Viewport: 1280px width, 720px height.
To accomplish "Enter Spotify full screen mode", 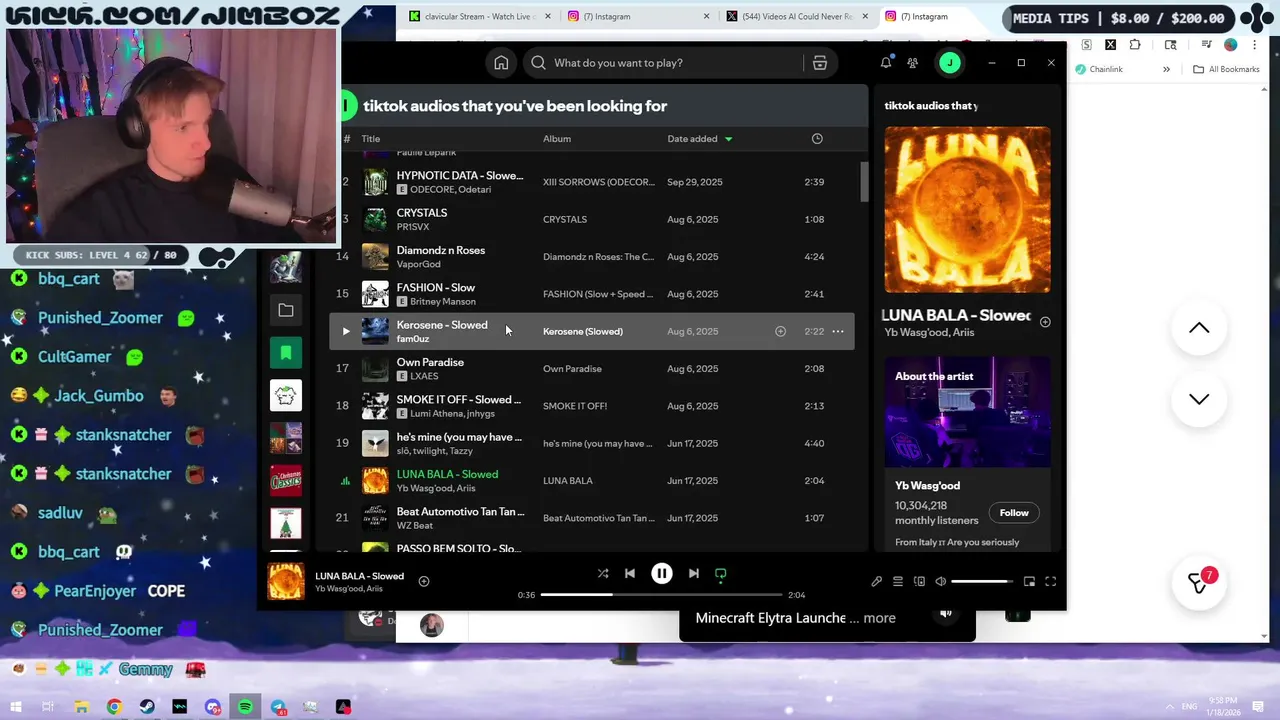I will coord(1051,582).
